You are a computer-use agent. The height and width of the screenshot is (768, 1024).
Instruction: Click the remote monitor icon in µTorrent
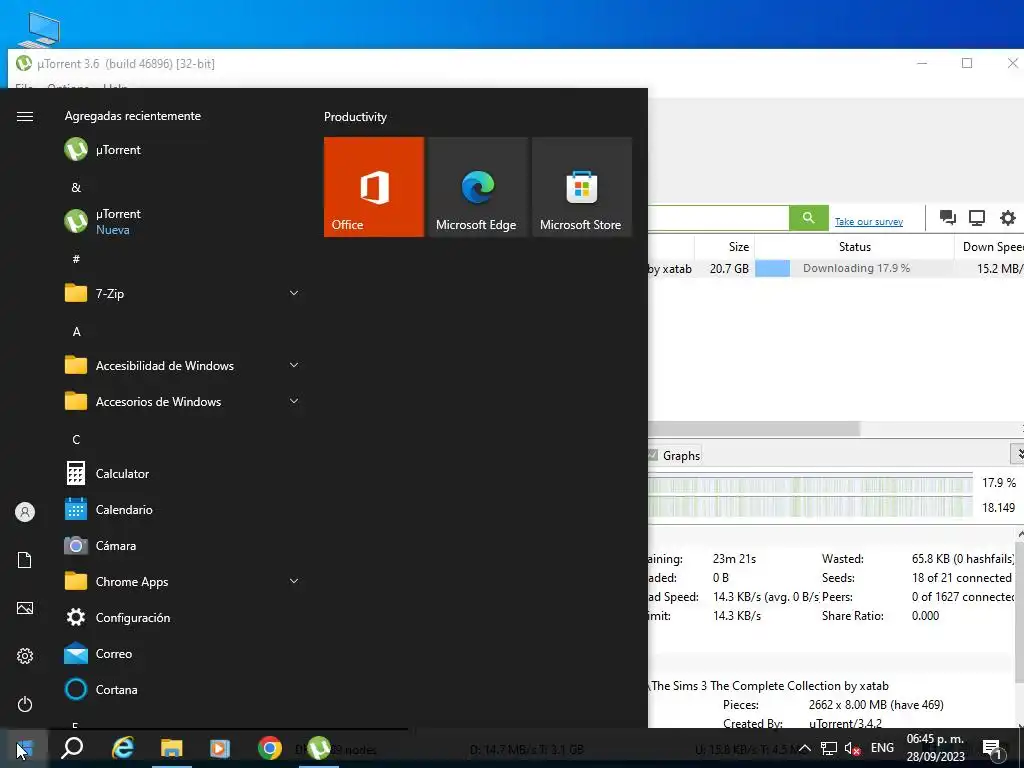pyautogui.click(x=977, y=217)
